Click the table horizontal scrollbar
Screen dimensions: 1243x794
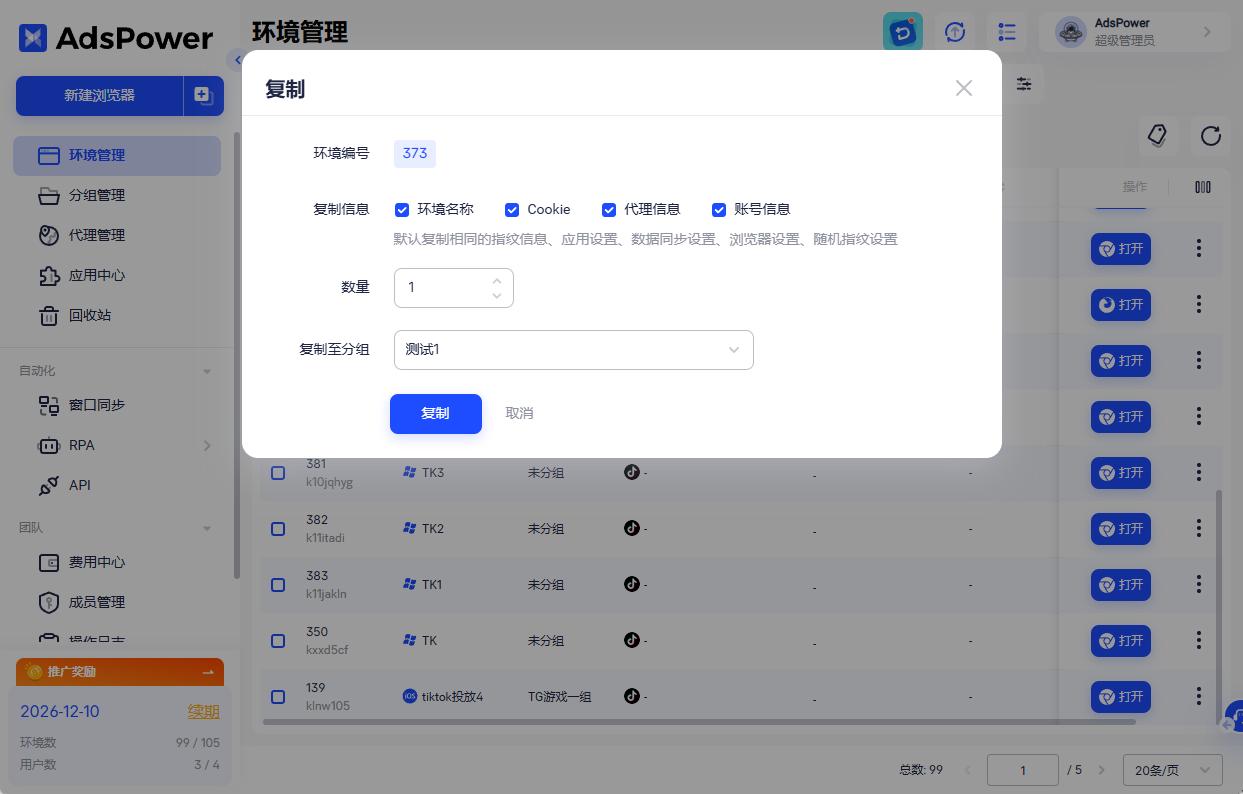pyautogui.click(x=700, y=721)
